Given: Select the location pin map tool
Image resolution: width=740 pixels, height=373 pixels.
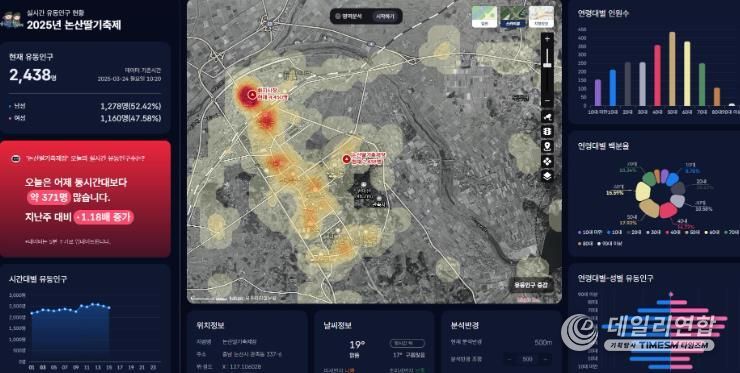Looking at the screenshot, I should point(547,146).
